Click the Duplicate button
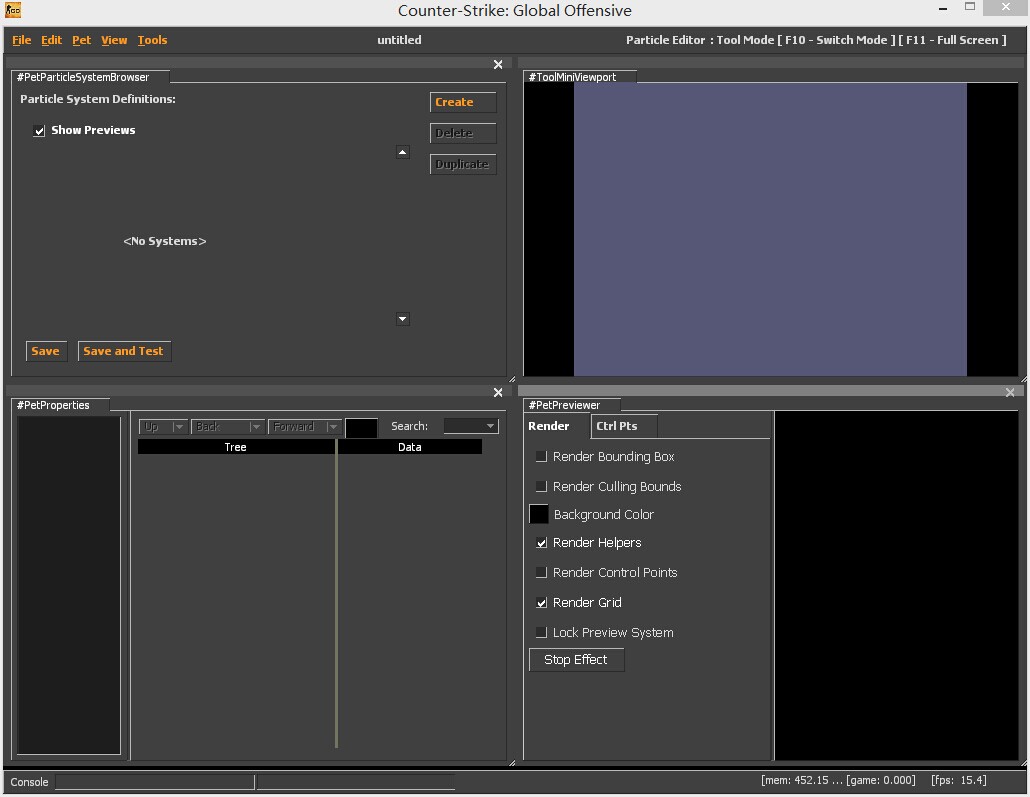 coord(463,164)
